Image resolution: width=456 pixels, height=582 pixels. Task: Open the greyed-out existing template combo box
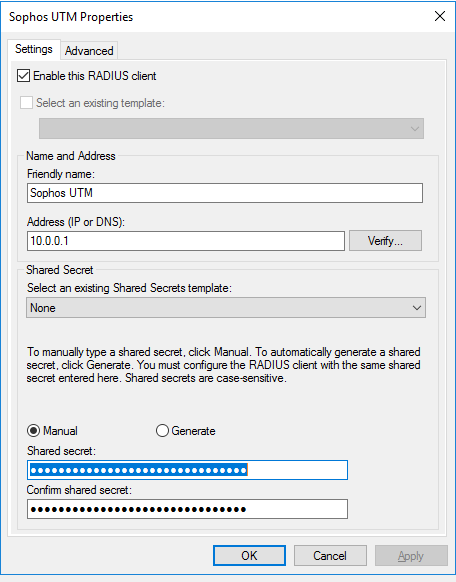click(x=231, y=128)
